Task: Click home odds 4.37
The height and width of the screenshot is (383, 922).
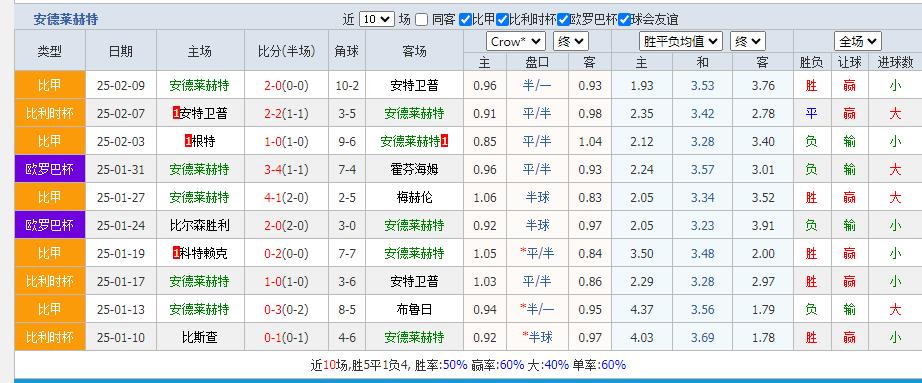Action: click(642, 309)
